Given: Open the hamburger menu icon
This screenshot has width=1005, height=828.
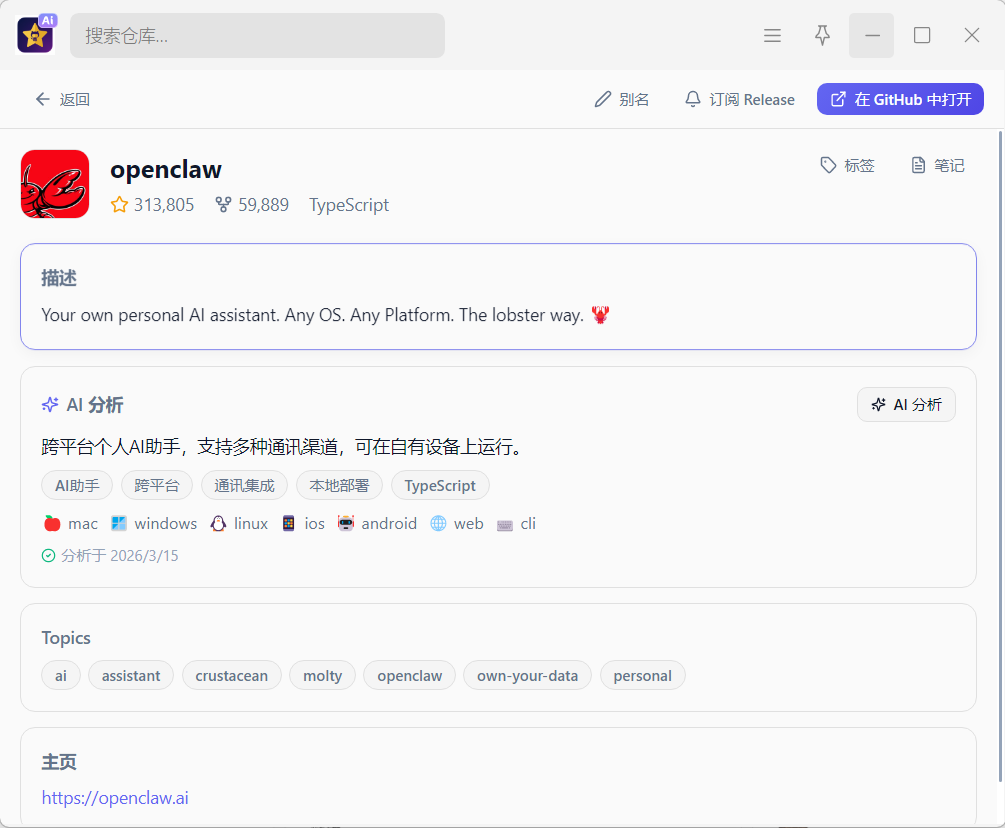Looking at the screenshot, I should coord(772,35).
